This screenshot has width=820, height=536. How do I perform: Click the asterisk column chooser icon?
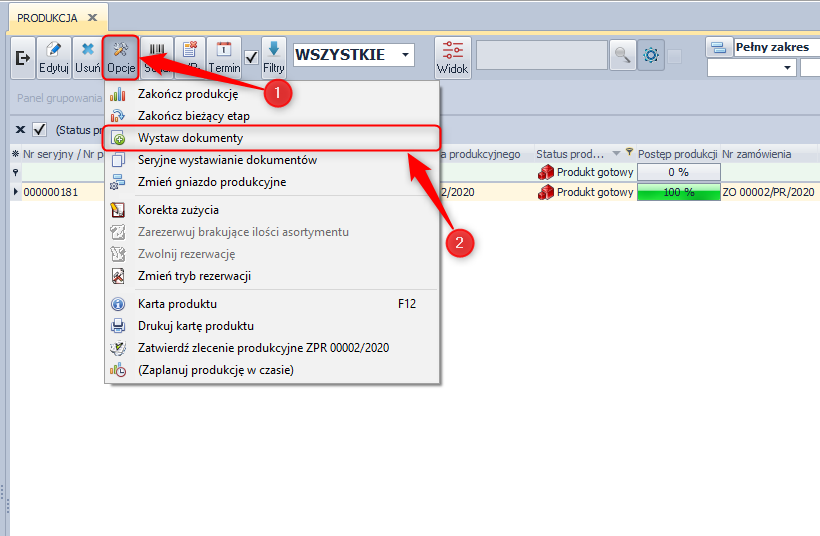[x=15, y=154]
